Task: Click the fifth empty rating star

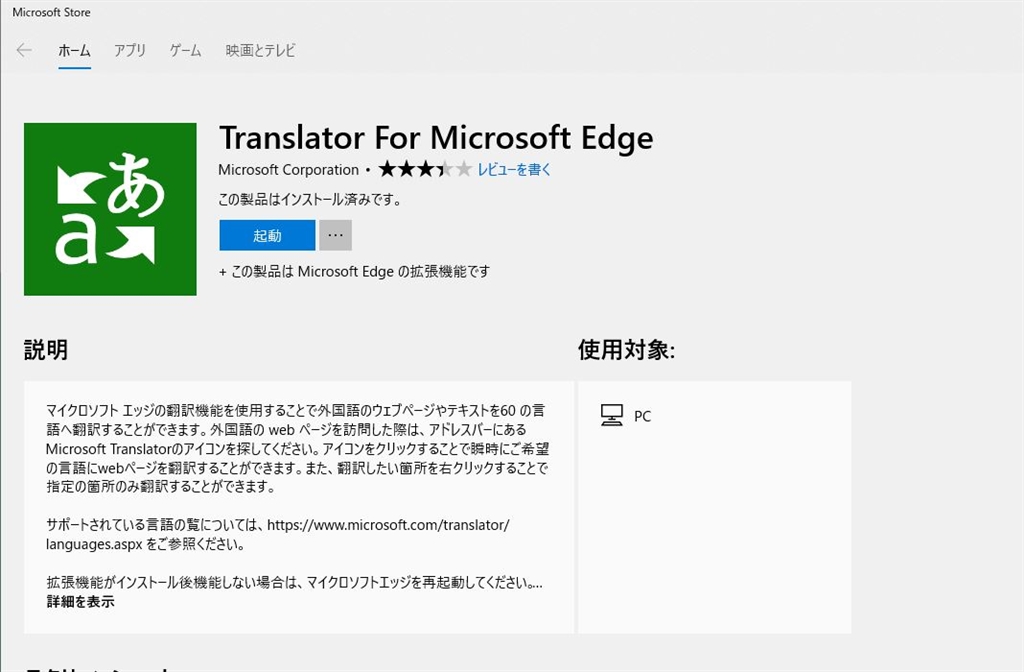Action: (x=463, y=169)
